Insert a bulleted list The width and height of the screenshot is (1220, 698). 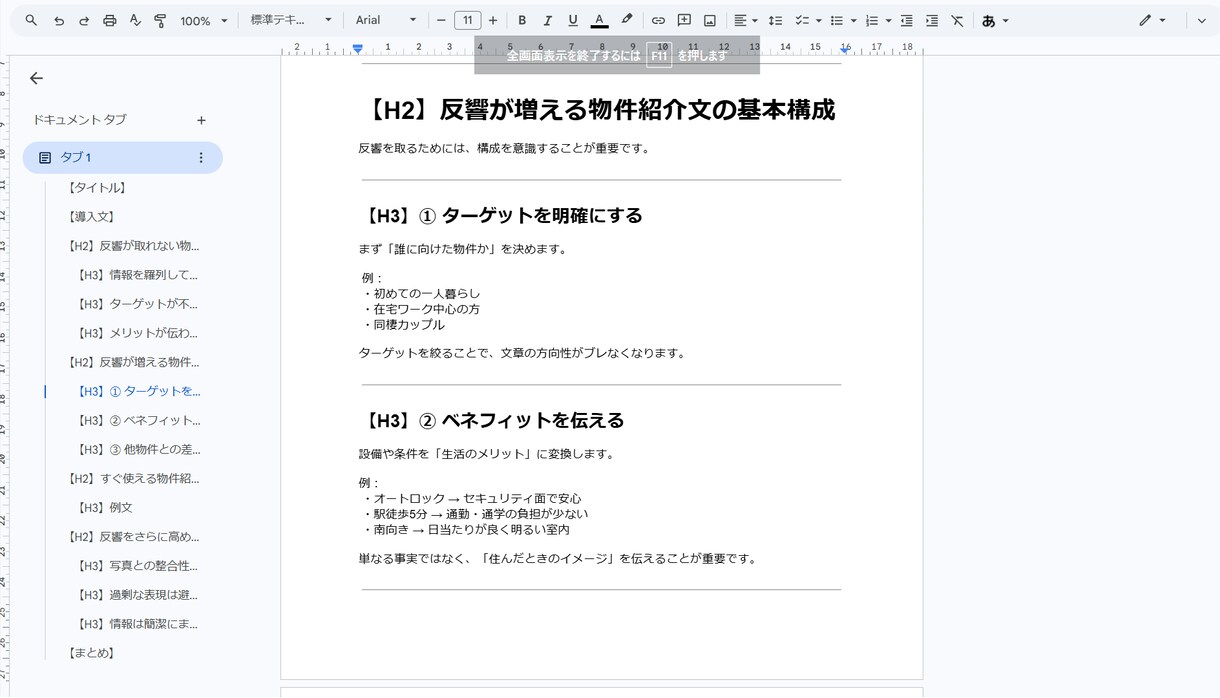837,20
